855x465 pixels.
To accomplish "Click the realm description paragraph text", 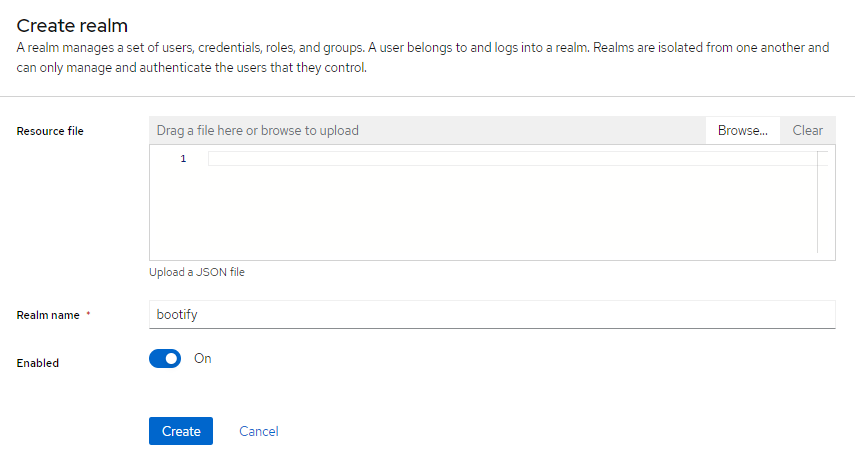I will click(x=423, y=57).
